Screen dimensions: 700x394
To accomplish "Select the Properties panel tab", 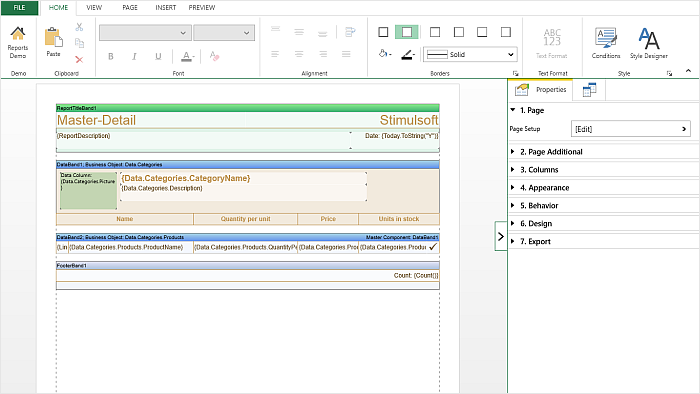I will pyautogui.click(x=541, y=90).
